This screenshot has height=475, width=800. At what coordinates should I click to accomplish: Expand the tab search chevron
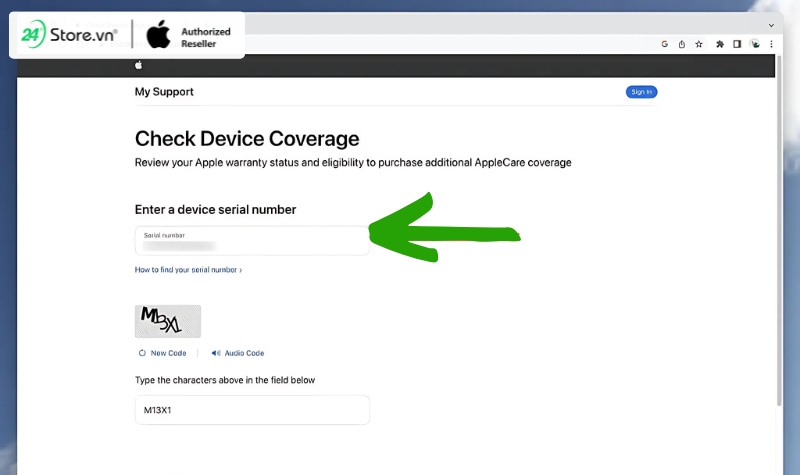point(771,24)
